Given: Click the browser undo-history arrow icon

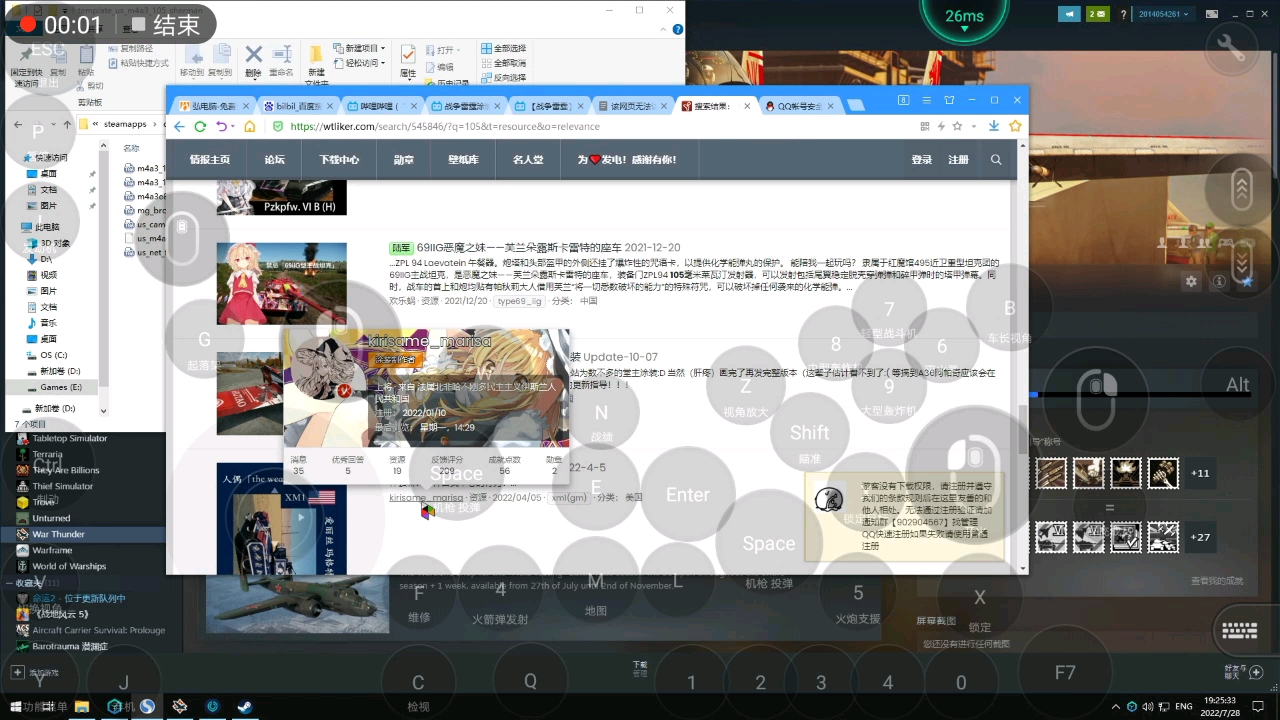Looking at the screenshot, I should point(221,126).
